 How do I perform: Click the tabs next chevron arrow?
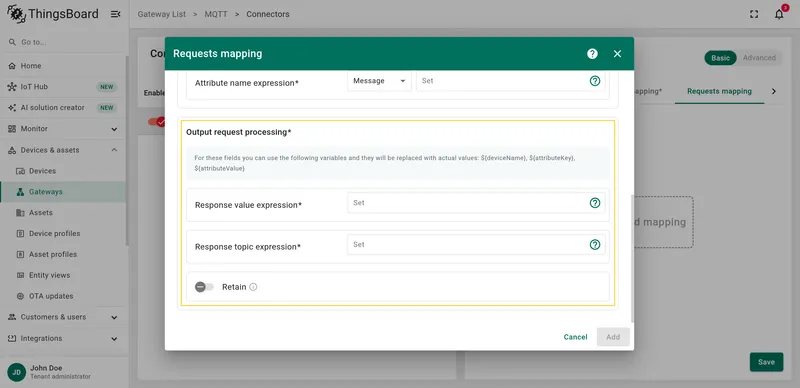pyautogui.click(x=773, y=91)
